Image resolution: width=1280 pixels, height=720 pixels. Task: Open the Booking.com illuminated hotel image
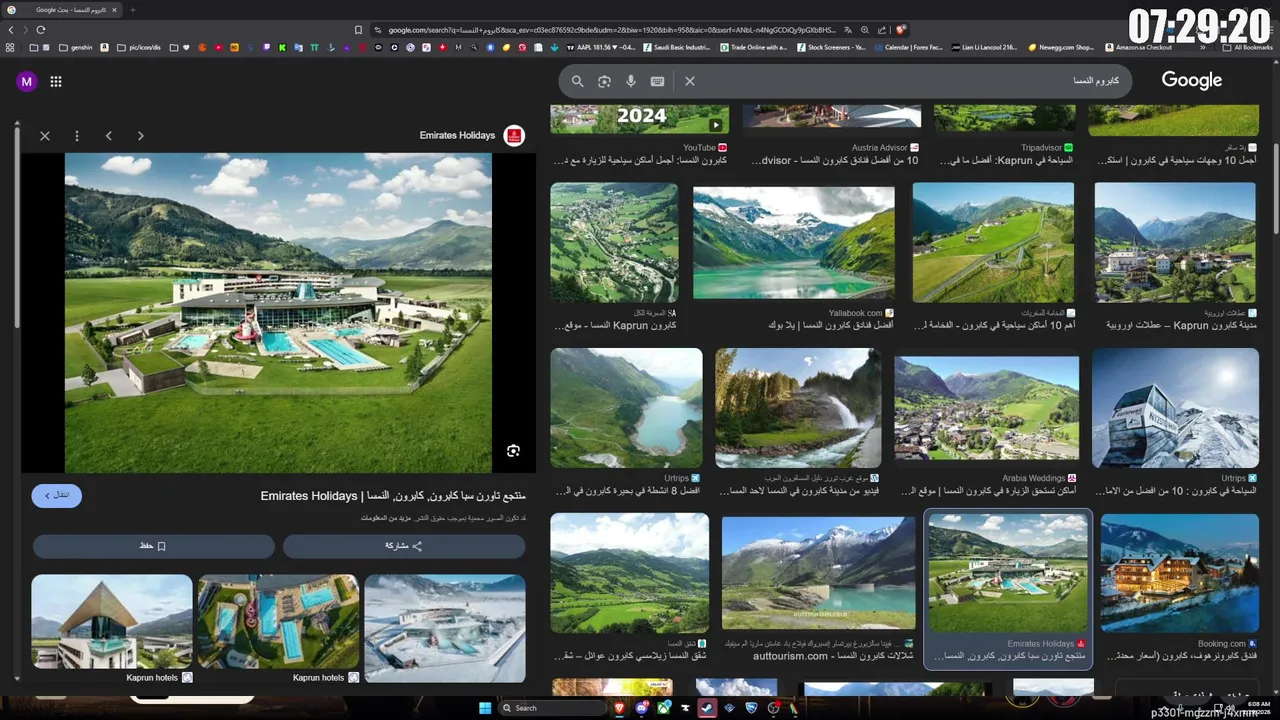[x=1179, y=574]
